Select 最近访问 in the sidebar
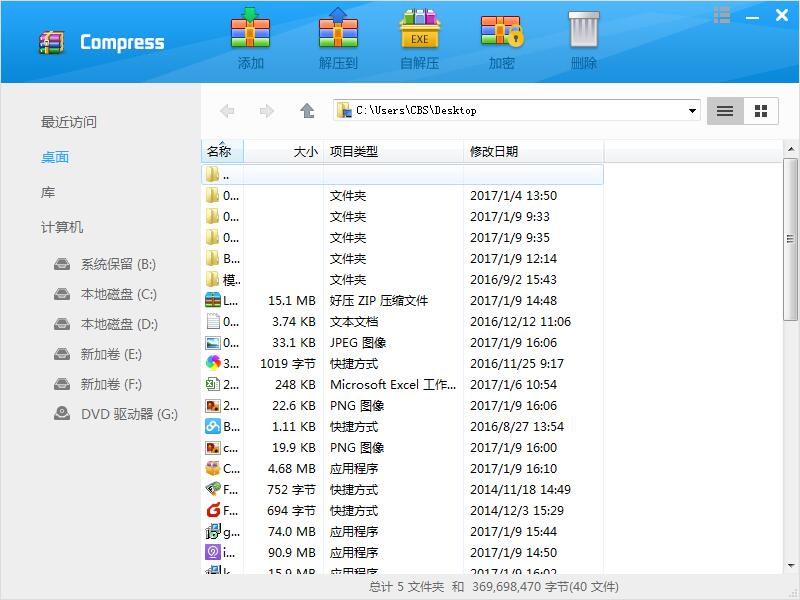The image size is (800, 600). pos(69,122)
